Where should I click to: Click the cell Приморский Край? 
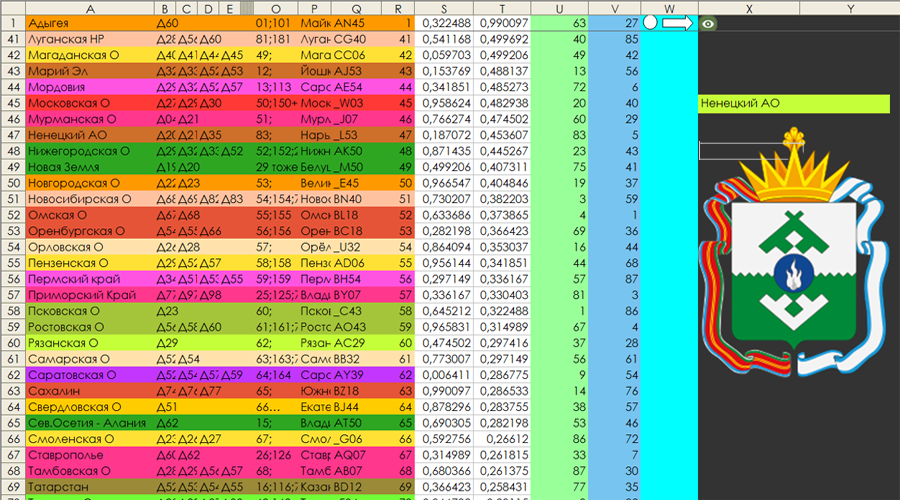click(x=90, y=295)
